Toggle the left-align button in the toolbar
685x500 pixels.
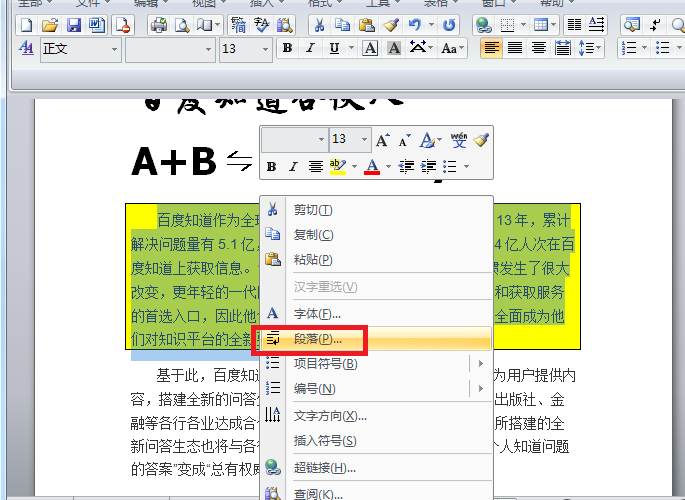tap(491, 48)
